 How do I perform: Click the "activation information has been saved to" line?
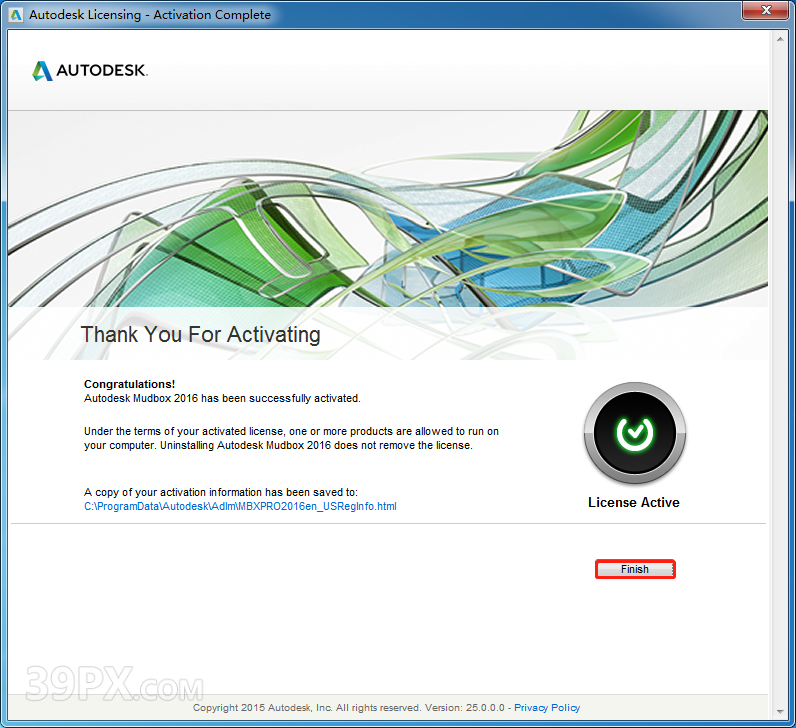[x=220, y=492]
